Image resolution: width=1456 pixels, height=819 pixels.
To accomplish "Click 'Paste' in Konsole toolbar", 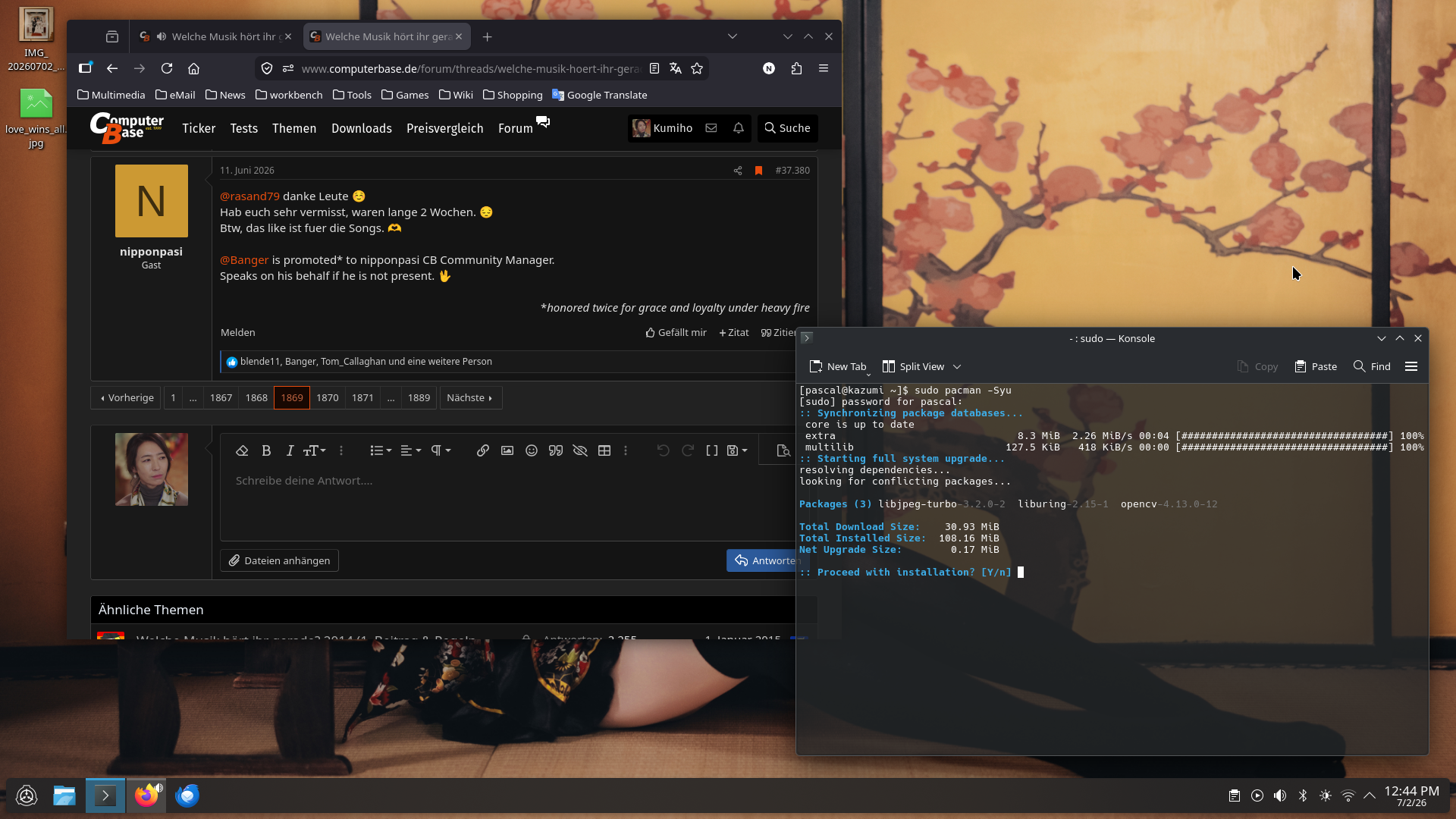I will (1316, 366).
